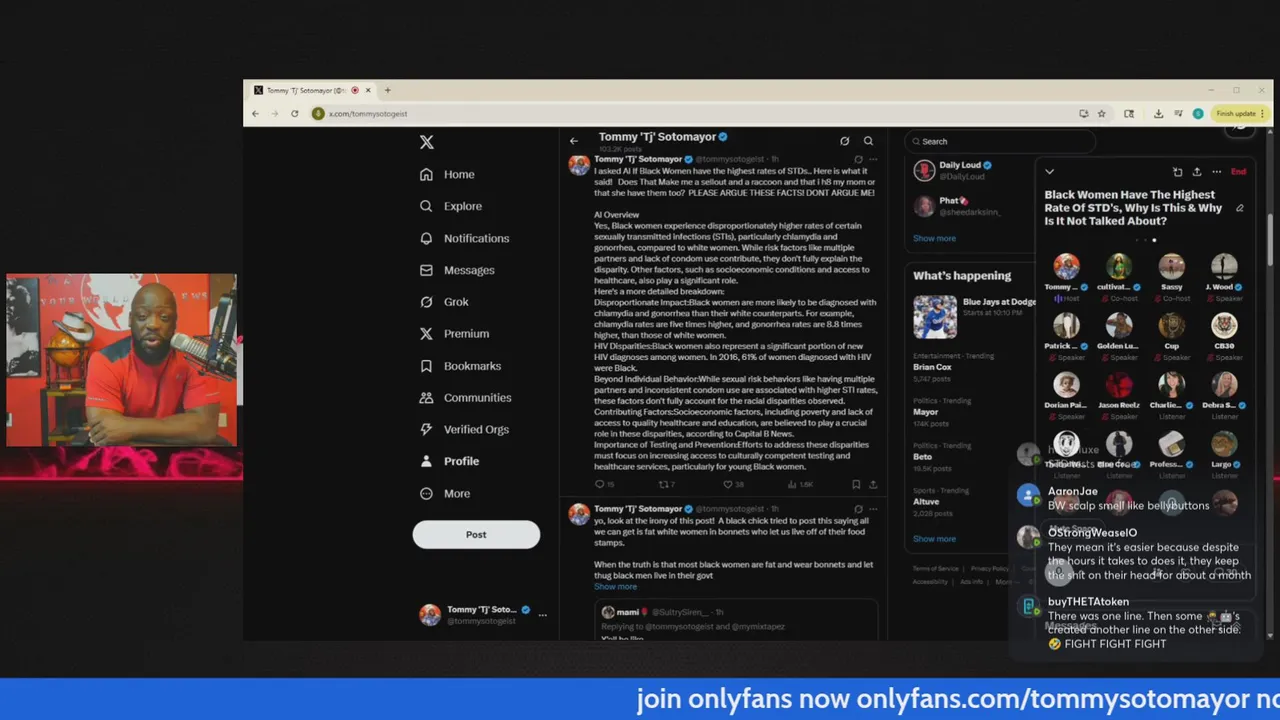The height and width of the screenshot is (720, 1280).
Task: Open a new browser tab
Action: coord(388,90)
